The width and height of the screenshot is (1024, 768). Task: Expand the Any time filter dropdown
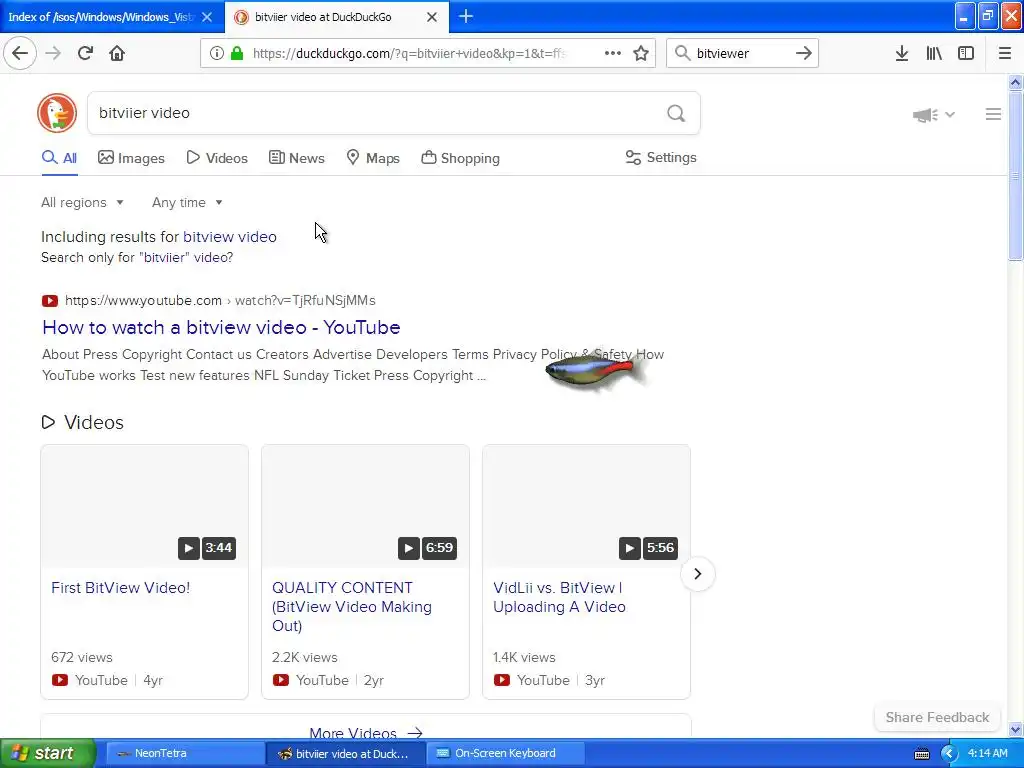187,202
